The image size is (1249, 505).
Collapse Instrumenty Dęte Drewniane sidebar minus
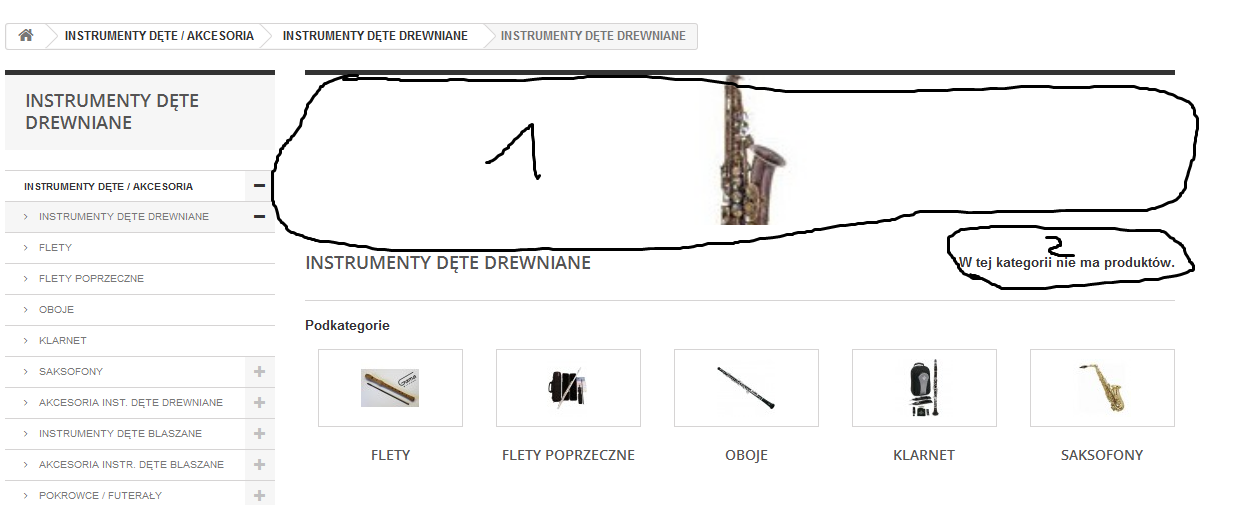tap(259, 217)
